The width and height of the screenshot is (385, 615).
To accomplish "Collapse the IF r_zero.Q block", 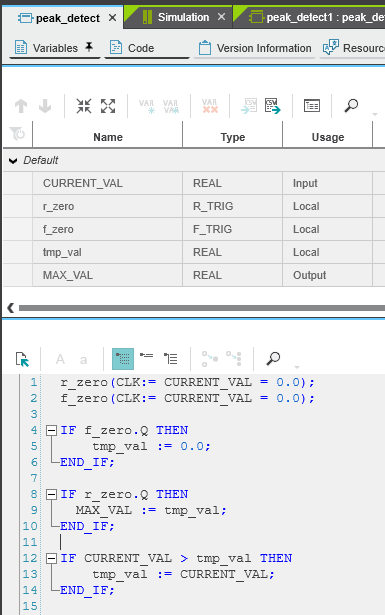I will point(51,495).
